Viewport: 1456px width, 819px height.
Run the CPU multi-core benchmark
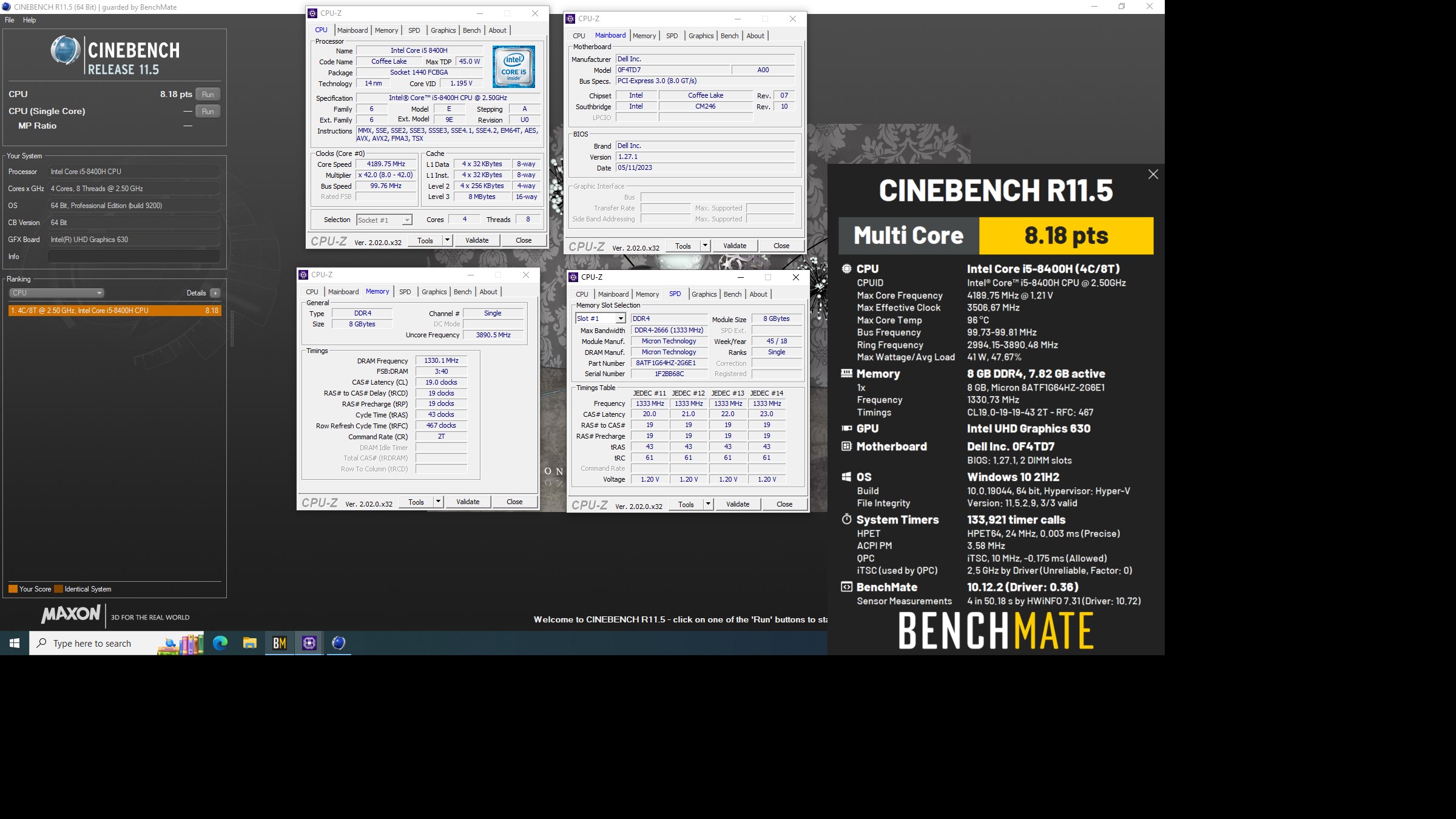tap(208, 95)
